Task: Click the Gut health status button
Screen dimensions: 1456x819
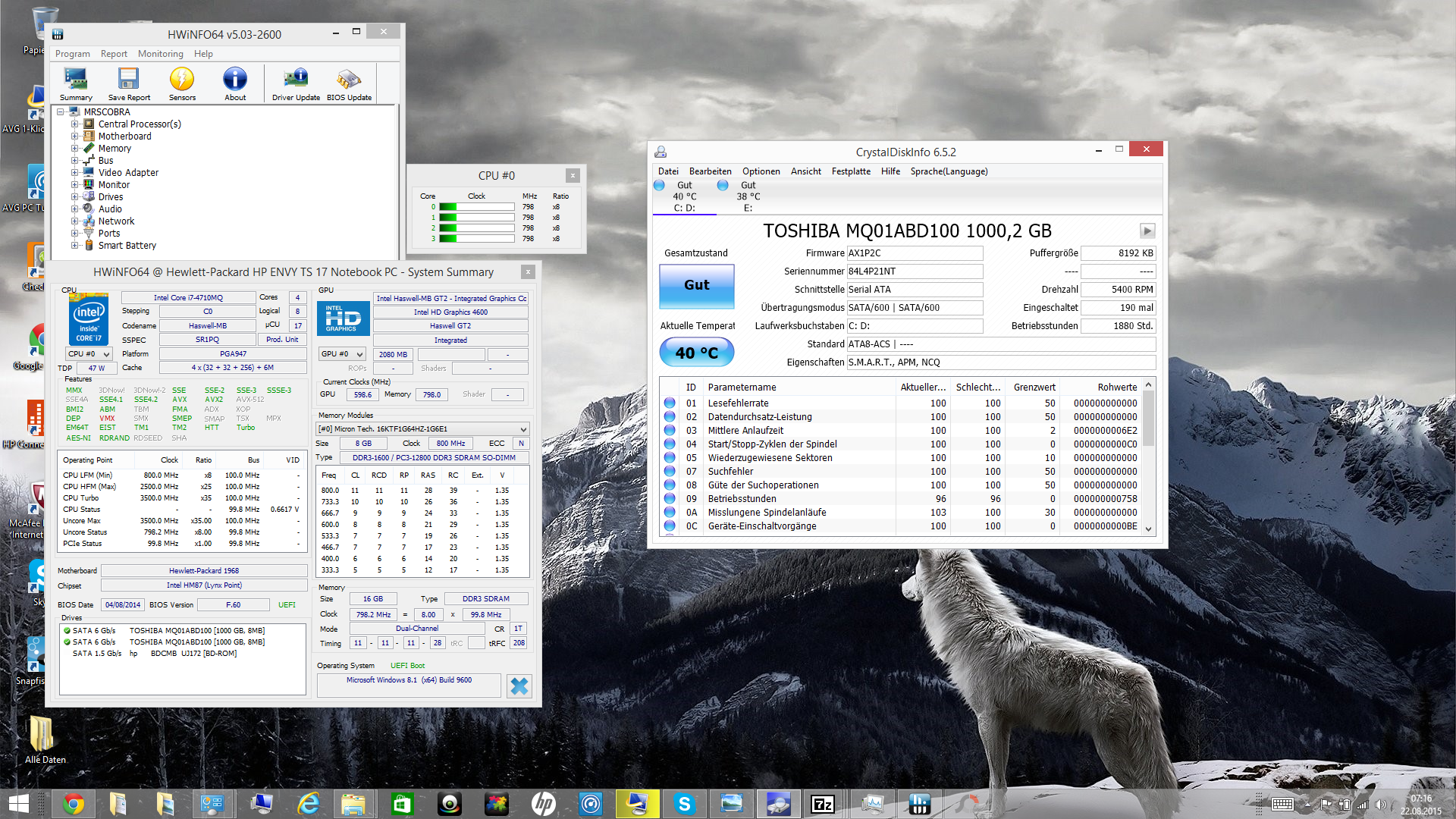Action: point(696,285)
